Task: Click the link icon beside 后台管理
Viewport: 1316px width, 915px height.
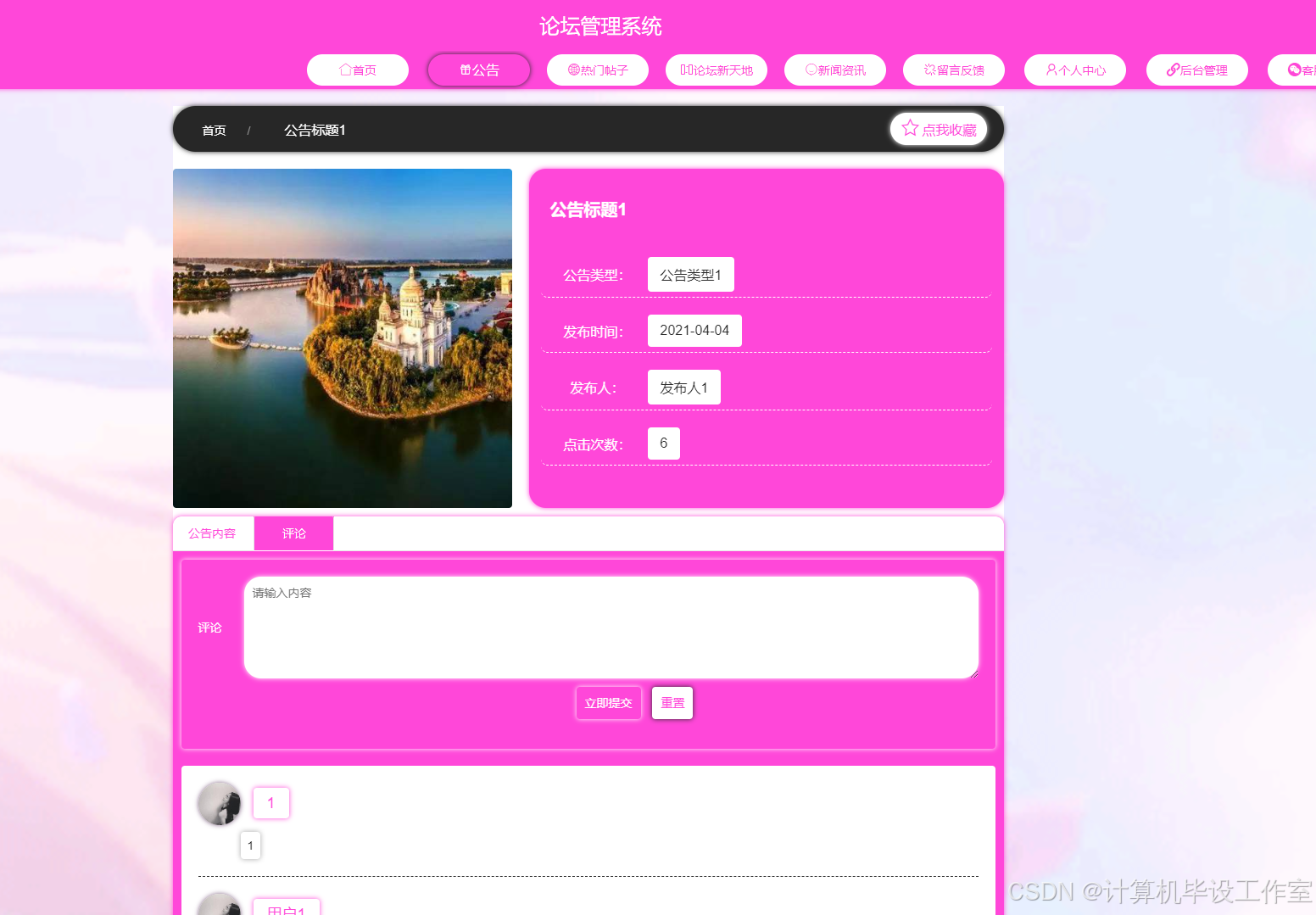Action: (1174, 70)
